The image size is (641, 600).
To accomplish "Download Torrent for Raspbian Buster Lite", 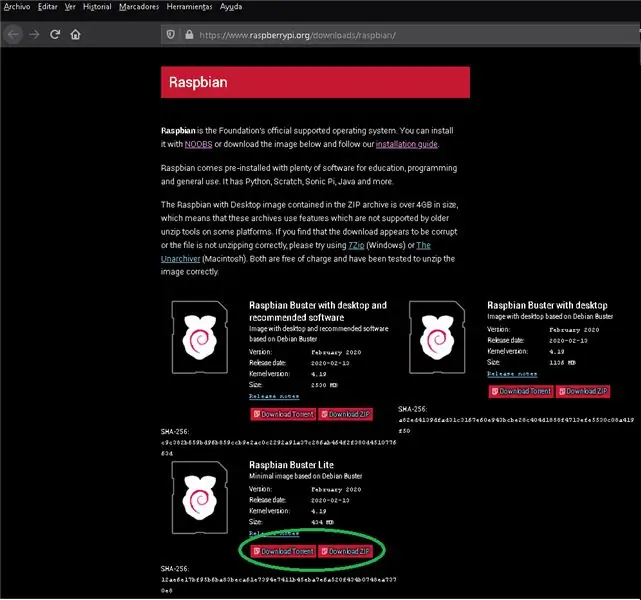I will (x=283, y=551).
